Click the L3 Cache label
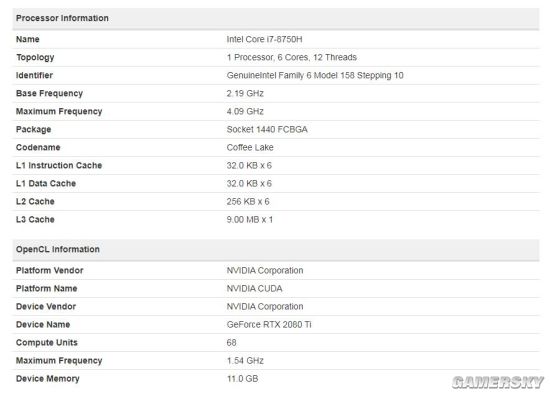 pyautogui.click(x=35, y=220)
